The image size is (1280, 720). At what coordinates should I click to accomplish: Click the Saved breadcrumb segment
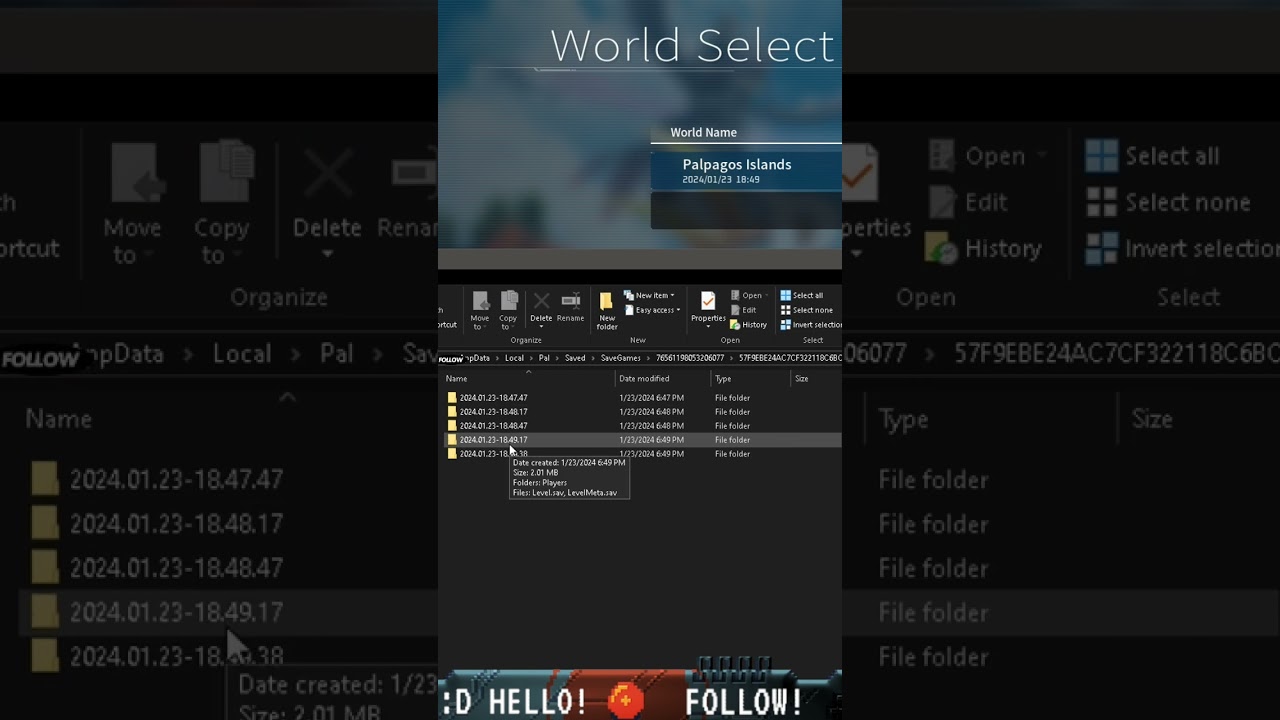(x=575, y=358)
